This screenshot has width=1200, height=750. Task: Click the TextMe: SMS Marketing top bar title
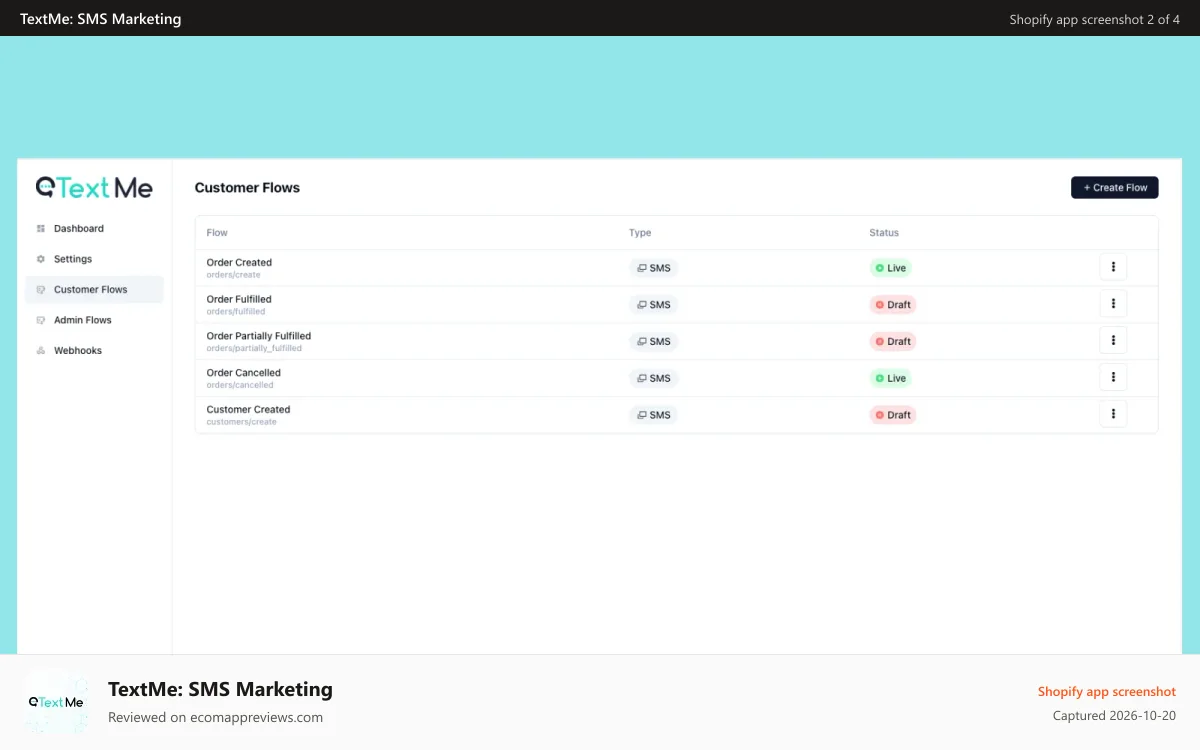[x=101, y=19]
